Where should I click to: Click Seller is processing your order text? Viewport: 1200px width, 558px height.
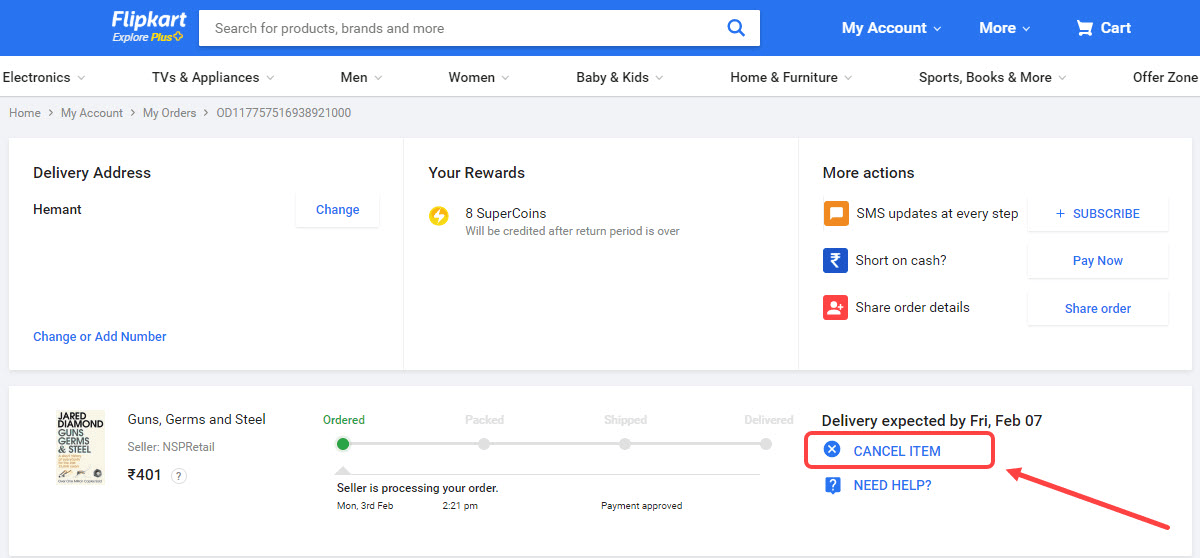pos(418,488)
